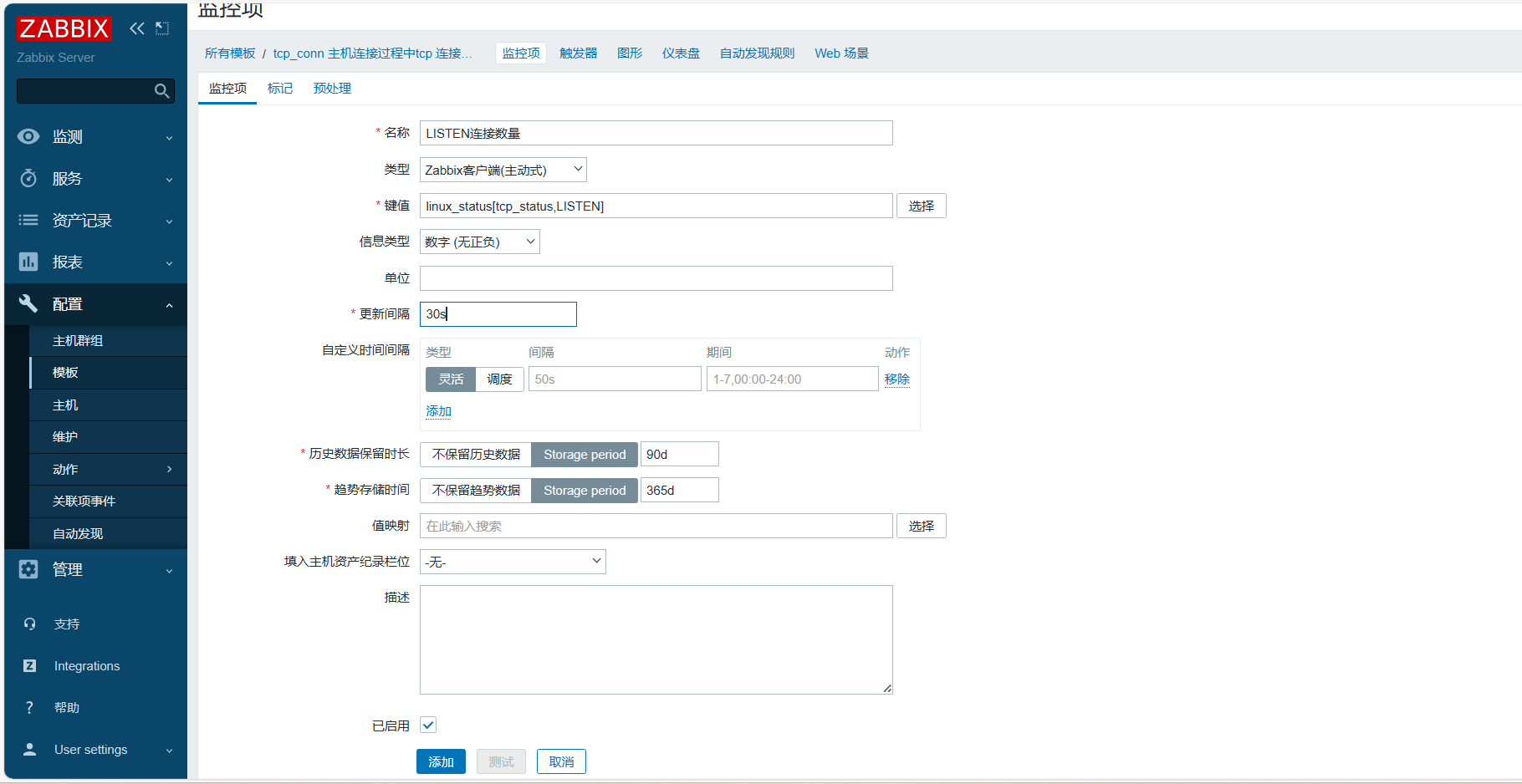Open the 触发器 section

pyautogui.click(x=579, y=53)
